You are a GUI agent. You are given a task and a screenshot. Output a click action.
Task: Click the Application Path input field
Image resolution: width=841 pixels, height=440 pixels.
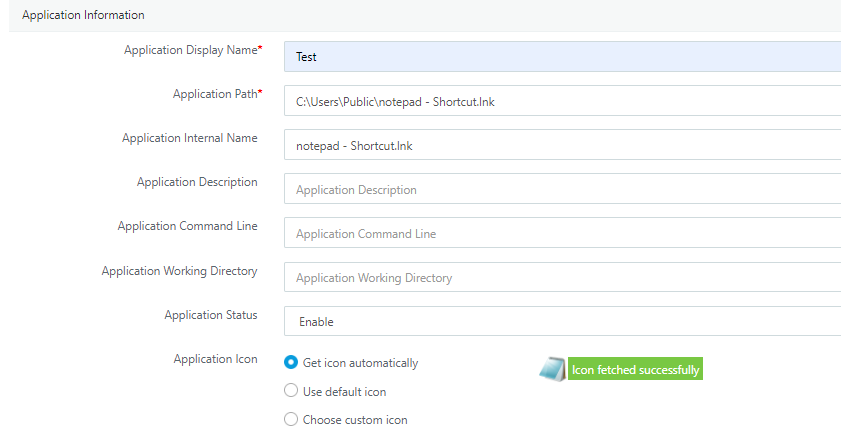pyautogui.click(x=562, y=101)
